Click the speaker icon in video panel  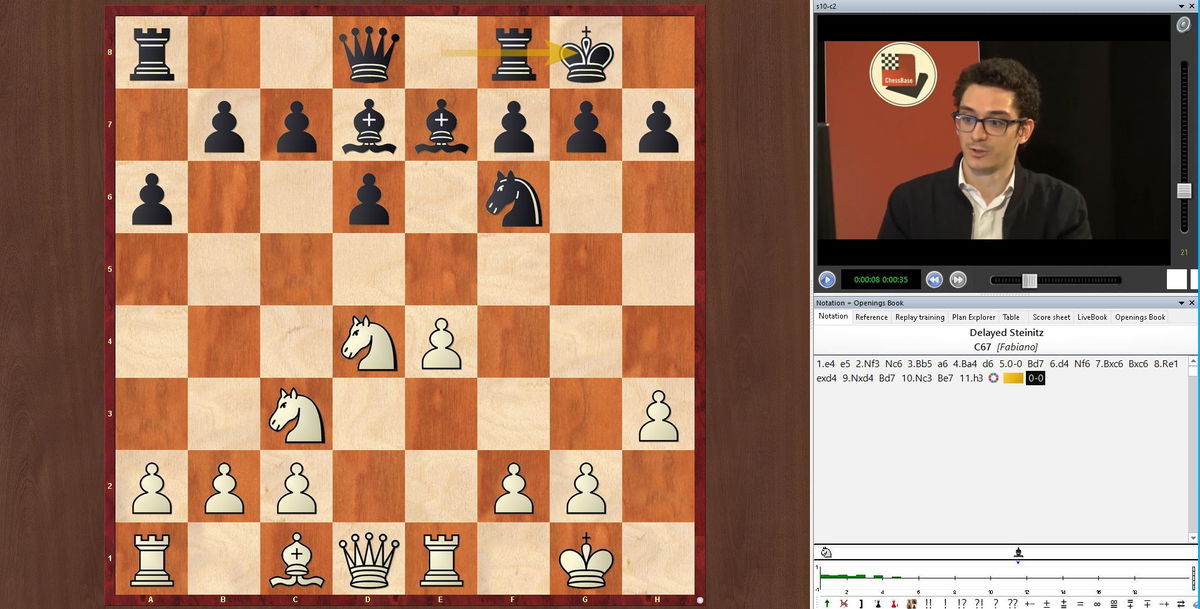(x=1184, y=25)
